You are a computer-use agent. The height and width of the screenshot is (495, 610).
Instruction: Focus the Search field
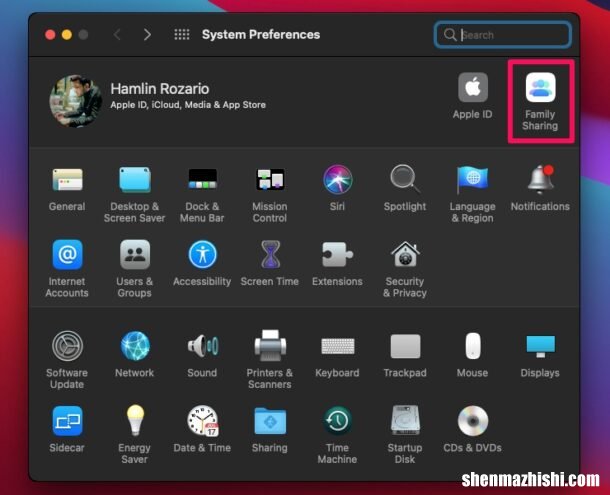(x=503, y=35)
